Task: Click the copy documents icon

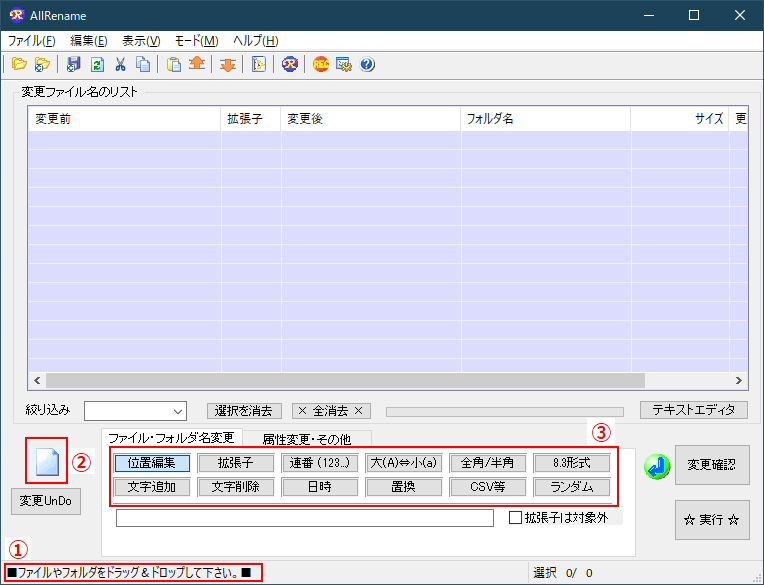Action: tap(143, 64)
